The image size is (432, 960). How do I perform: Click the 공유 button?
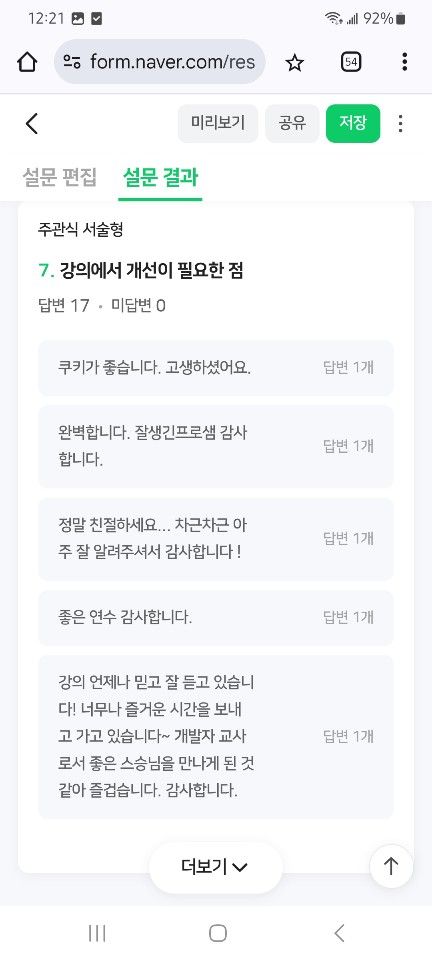click(292, 123)
